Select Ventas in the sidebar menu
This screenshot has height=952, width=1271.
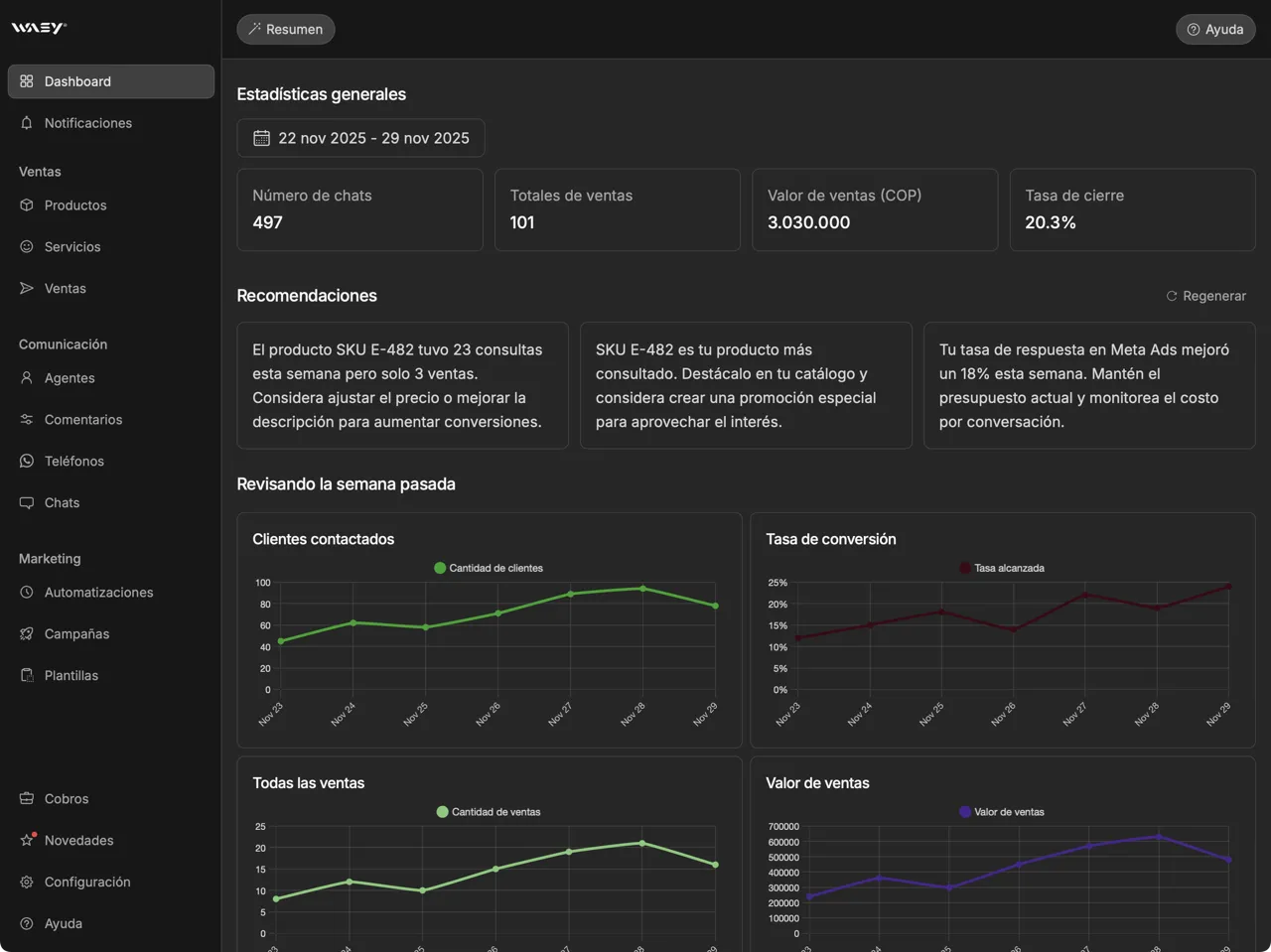pyautogui.click(x=66, y=288)
